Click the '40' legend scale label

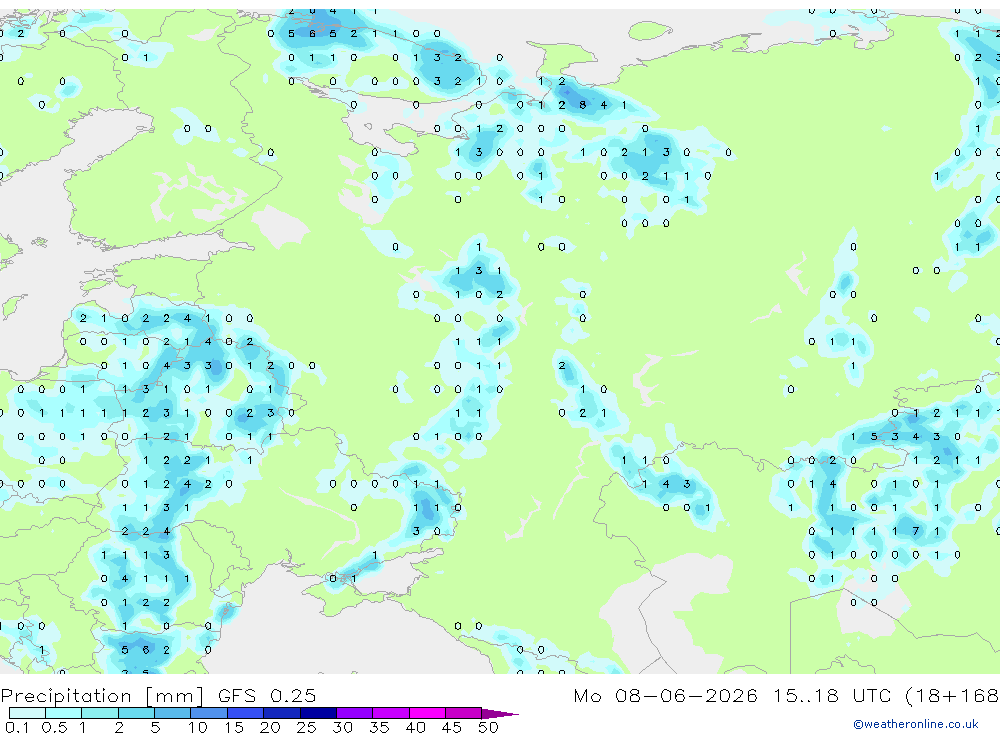click(x=415, y=727)
